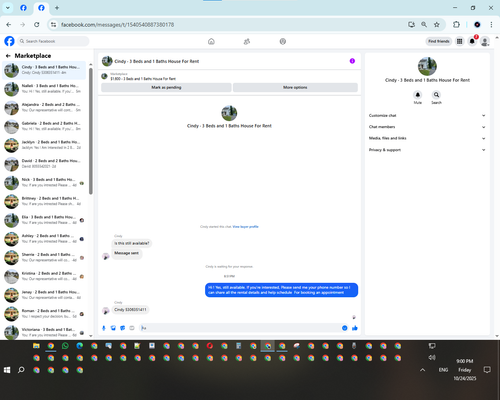Open Nalleli conversation in the list

click(x=44, y=89)
